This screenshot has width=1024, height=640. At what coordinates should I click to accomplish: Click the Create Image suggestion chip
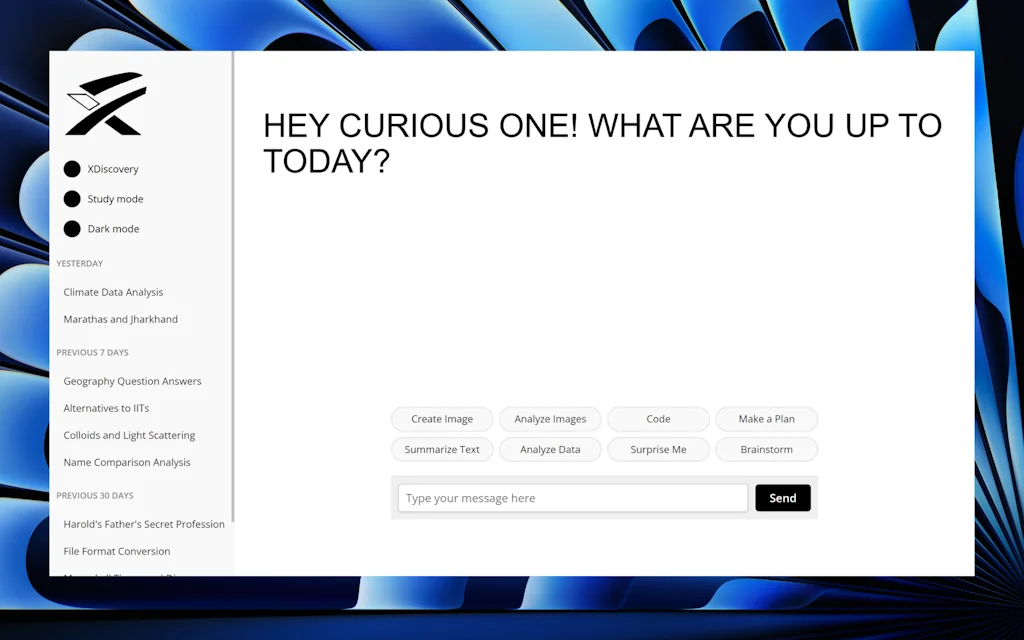pyautogui.click(x=442, y=419)
